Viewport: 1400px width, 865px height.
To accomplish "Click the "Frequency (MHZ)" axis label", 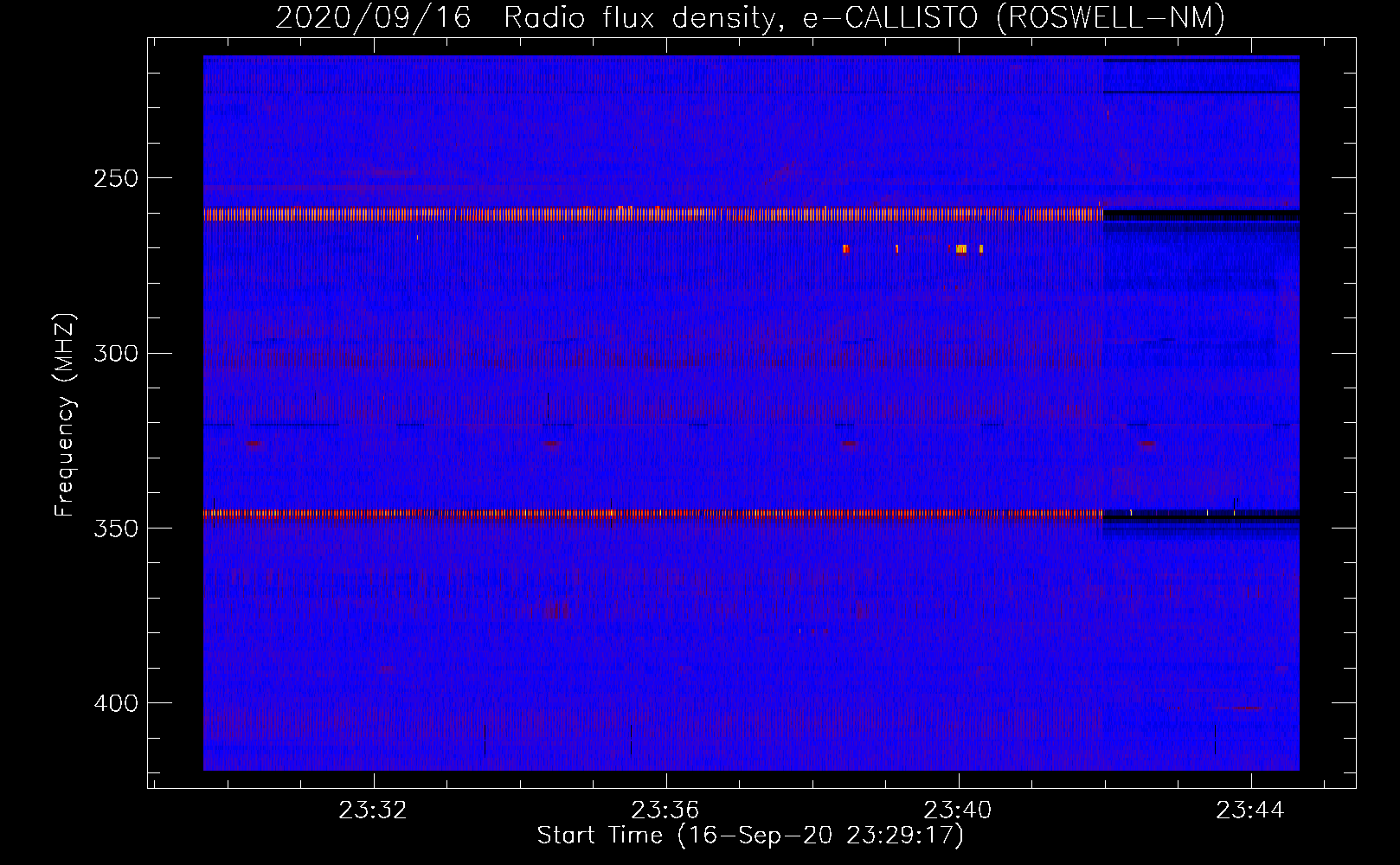I will click(x=65, y=414).
